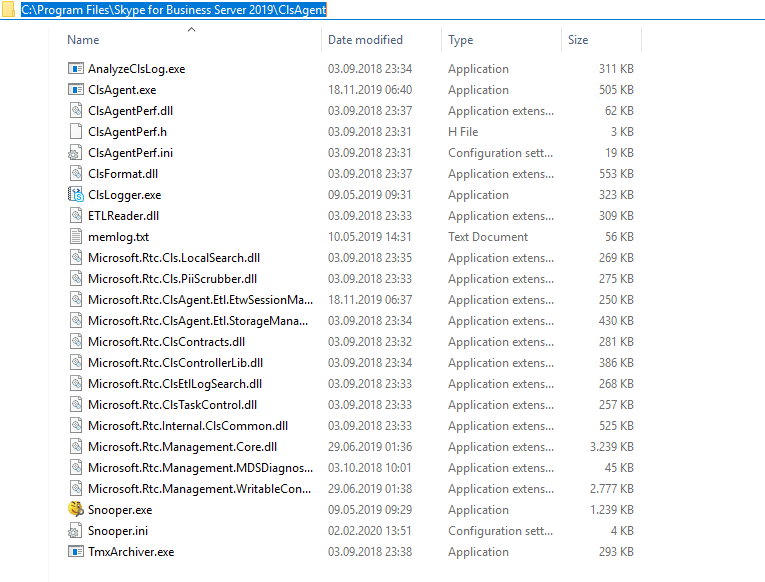Select file name Microsoft.Rtc.ClsContracts.dll
Screen dimensions: 765x582
166,341
